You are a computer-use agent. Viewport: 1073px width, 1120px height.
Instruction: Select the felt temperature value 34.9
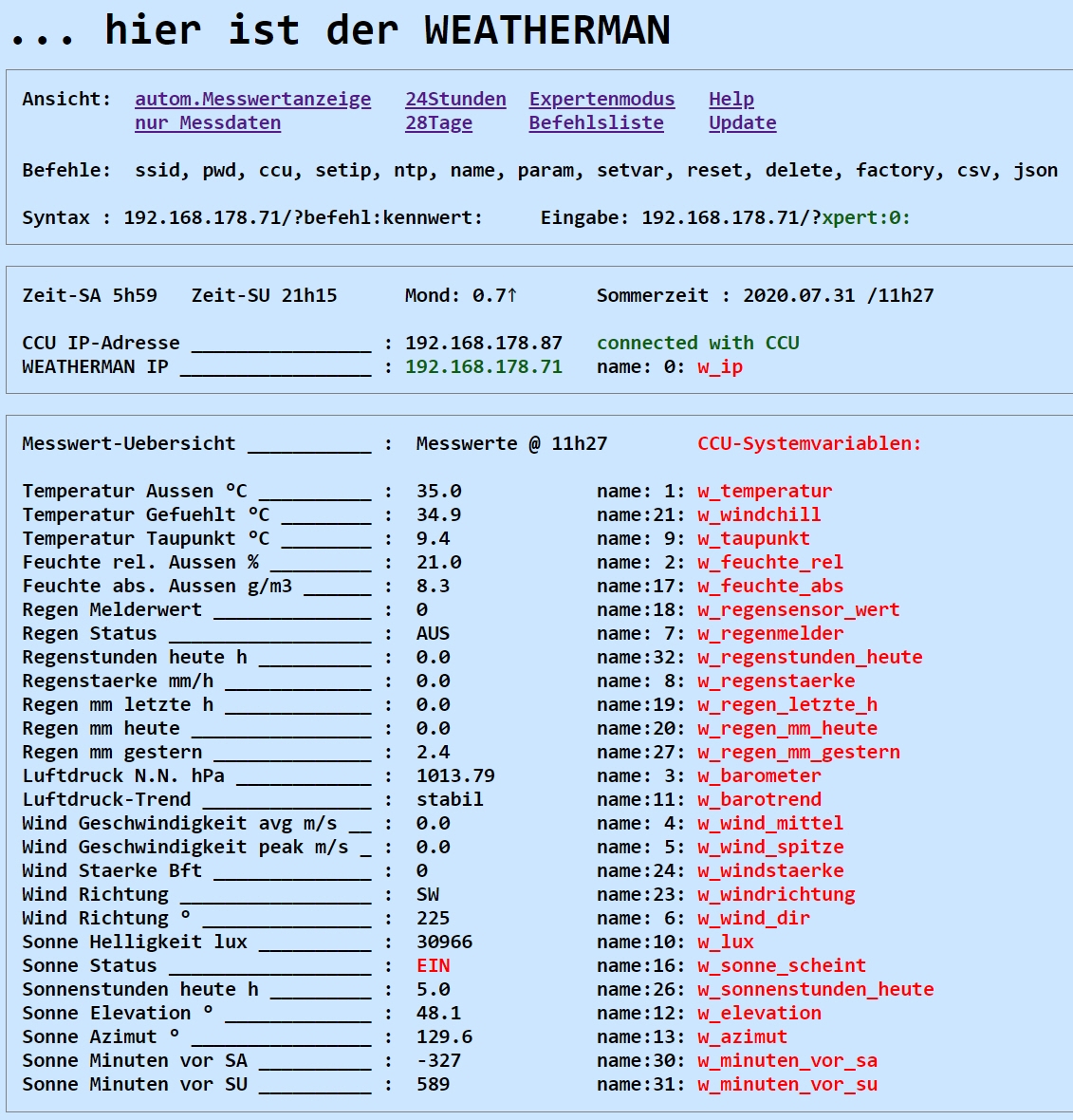tap(438, 515)
